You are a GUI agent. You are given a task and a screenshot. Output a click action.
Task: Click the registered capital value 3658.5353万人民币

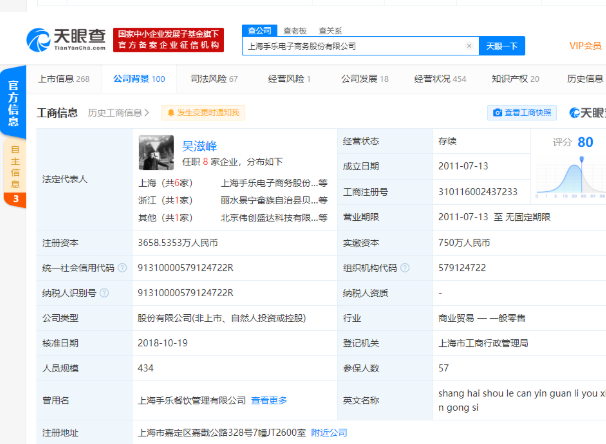pyautogui.click(x=178, y=243)
